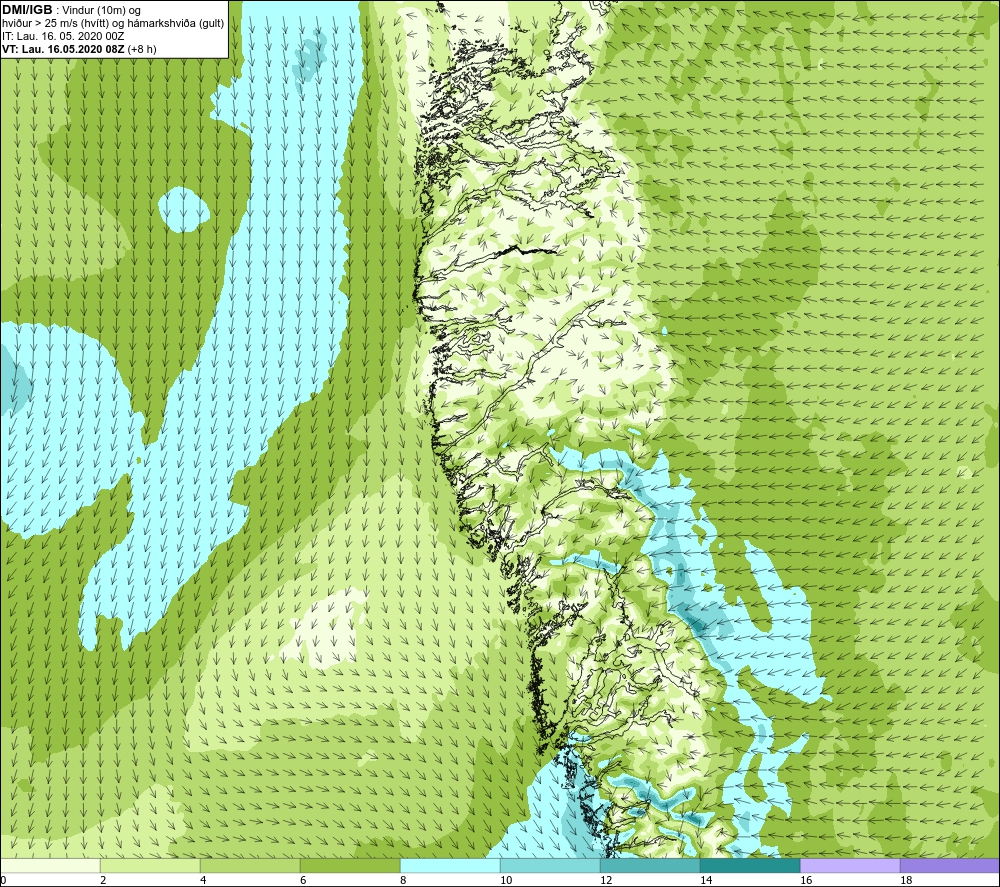
Task: Click the legend scale label "6"
Action: point(304,881)
